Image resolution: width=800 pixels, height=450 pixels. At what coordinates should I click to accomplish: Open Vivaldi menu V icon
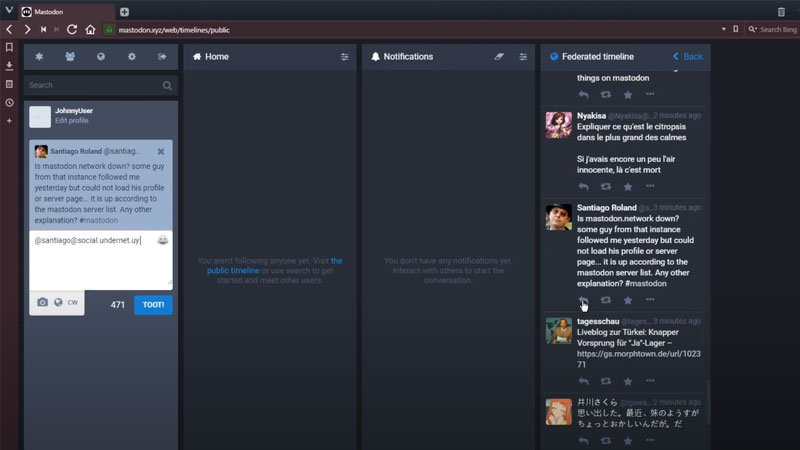[9, 10]
